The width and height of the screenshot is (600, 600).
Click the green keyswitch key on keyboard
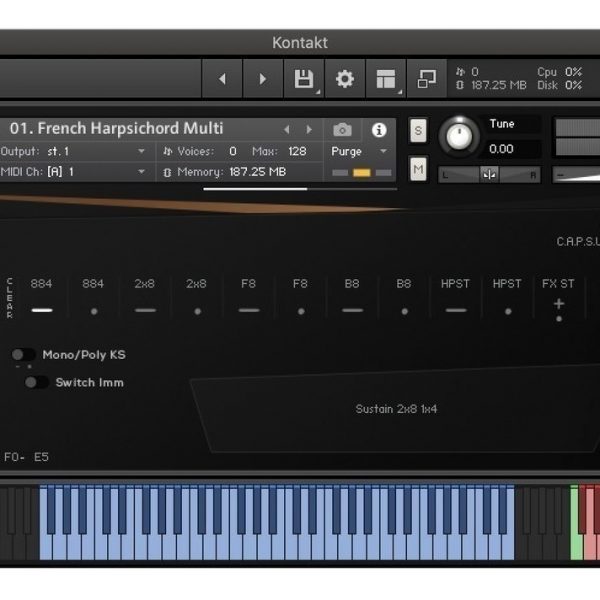click(576, 523)
